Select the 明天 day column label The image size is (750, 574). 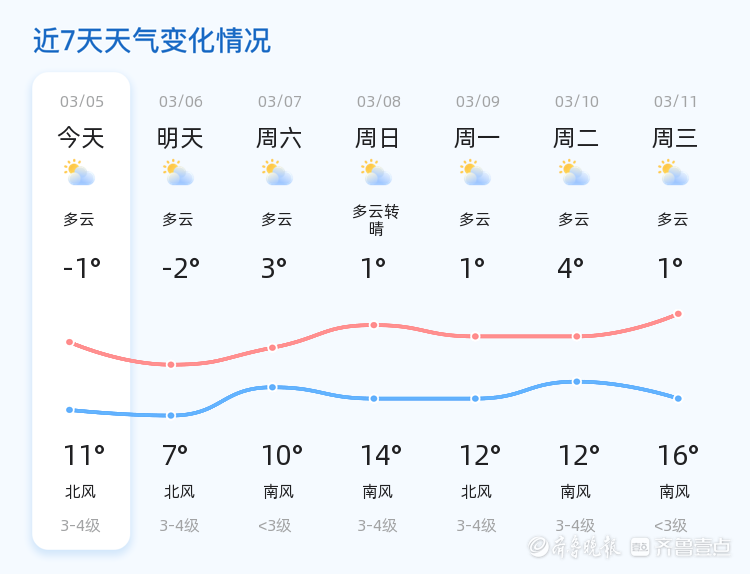[x=180, y=138]
